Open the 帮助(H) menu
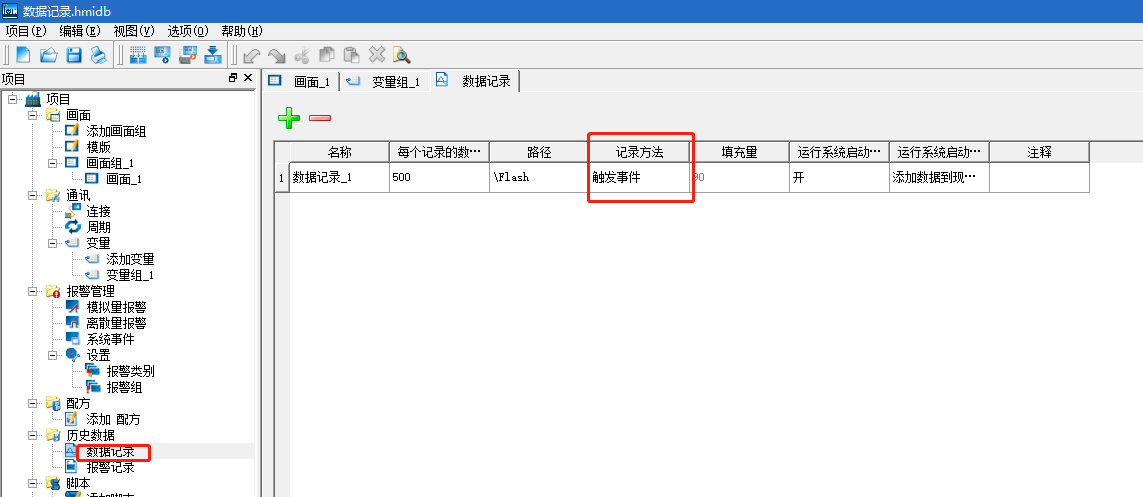The width and height of the screenshot is (1143, 497). point(242,31)
